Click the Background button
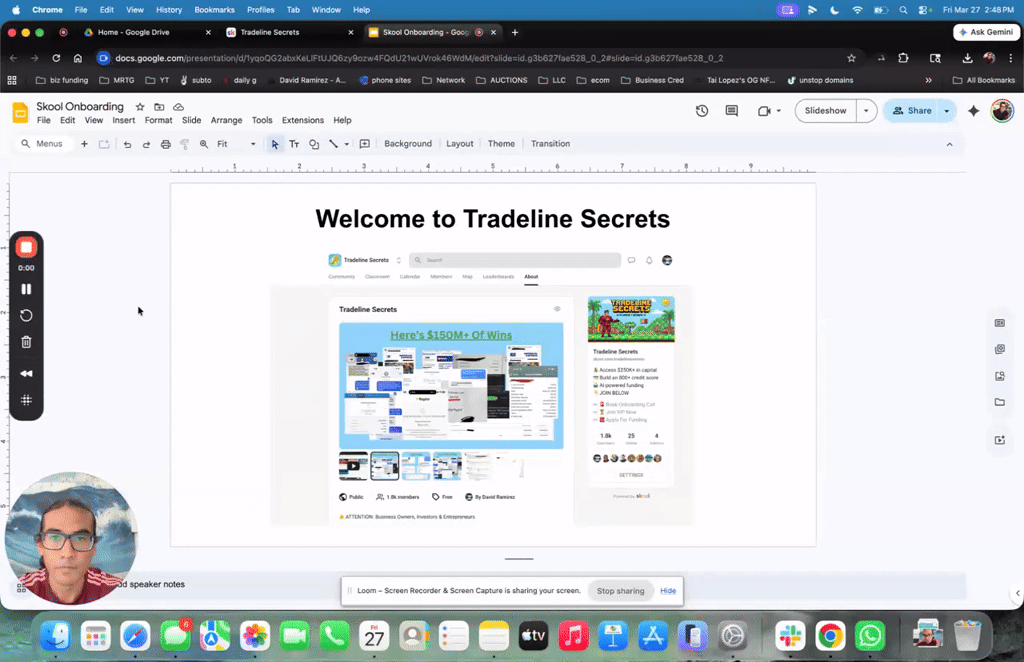The height and width of the screenshot is (662, 1024). (x=408, y=144)
